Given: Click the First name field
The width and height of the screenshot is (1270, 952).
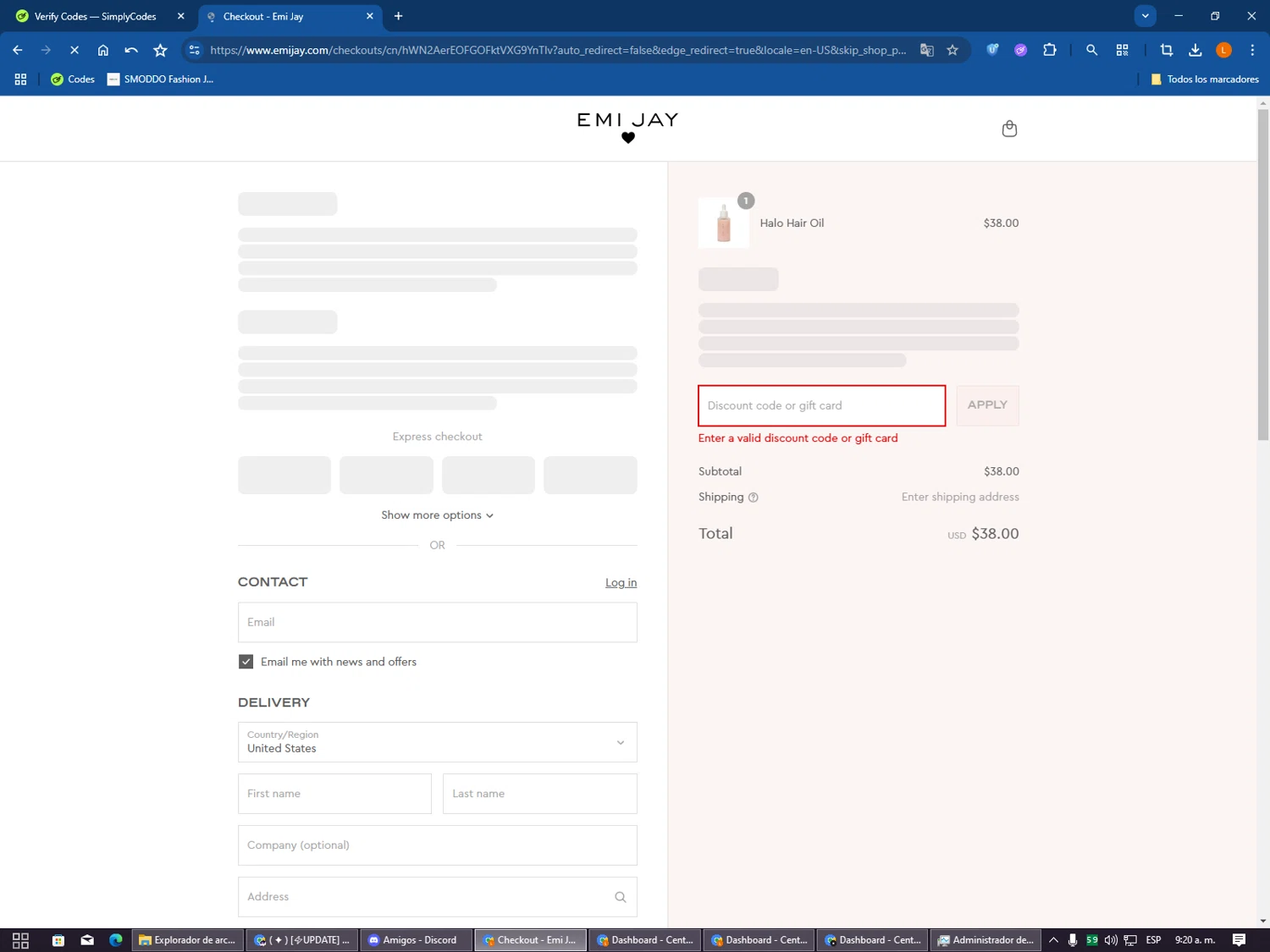Looking at the screenshot, I should [334, 794].
